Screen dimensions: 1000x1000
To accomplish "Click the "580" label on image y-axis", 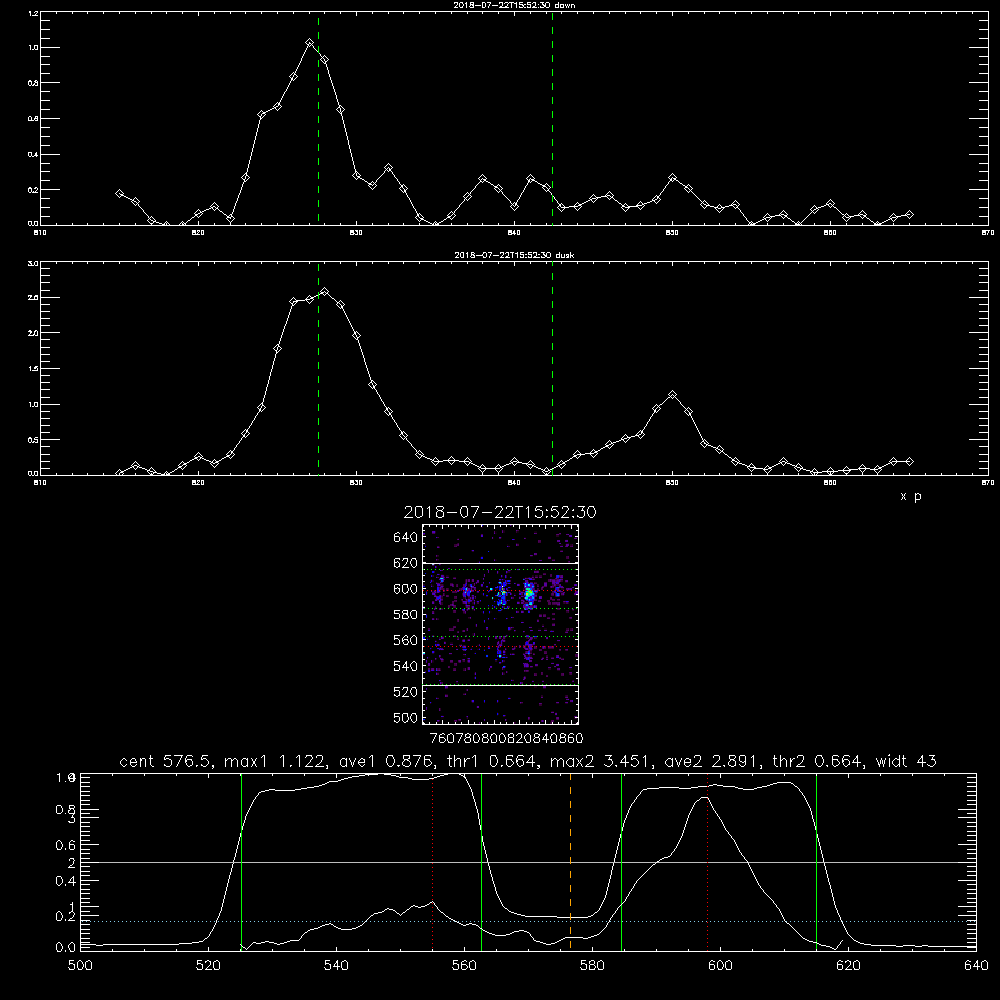I will pyautogui.click(x=405, y=615).
